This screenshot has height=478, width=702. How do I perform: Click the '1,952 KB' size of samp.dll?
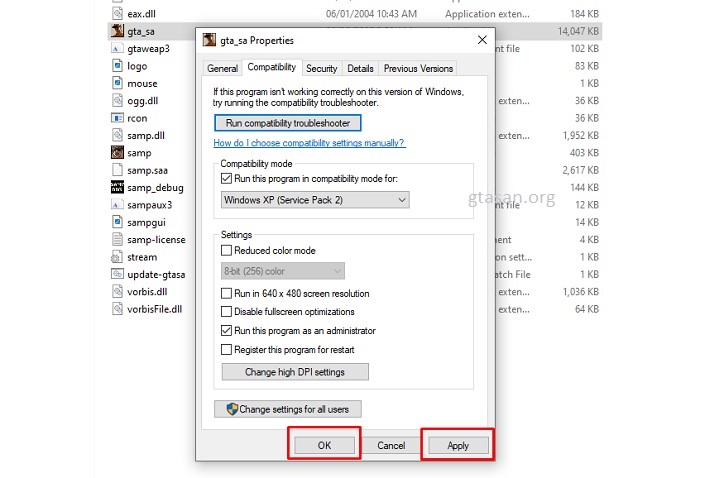point(581,135)
